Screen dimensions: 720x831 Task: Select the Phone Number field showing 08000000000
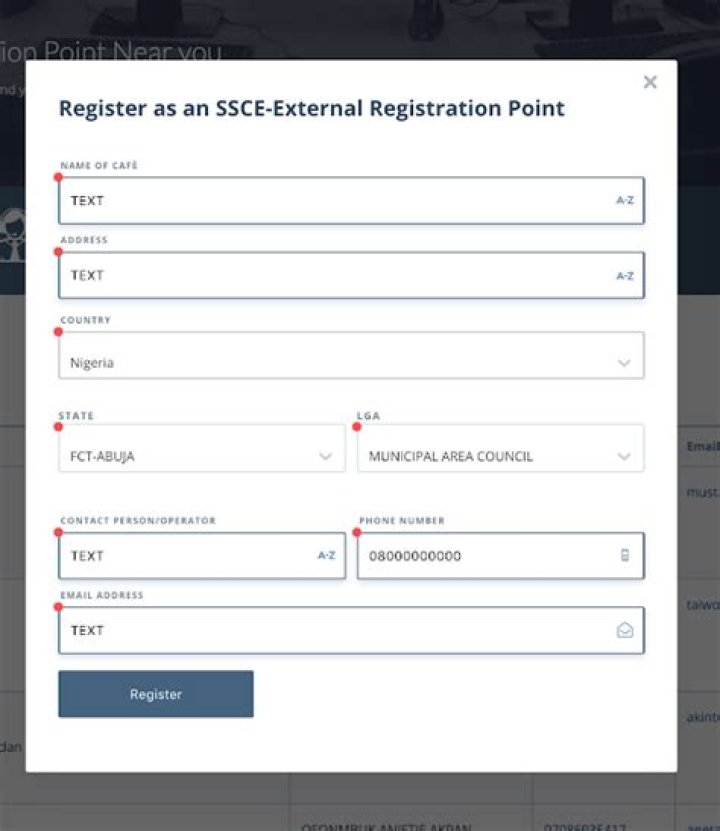(x=480, y=555)
